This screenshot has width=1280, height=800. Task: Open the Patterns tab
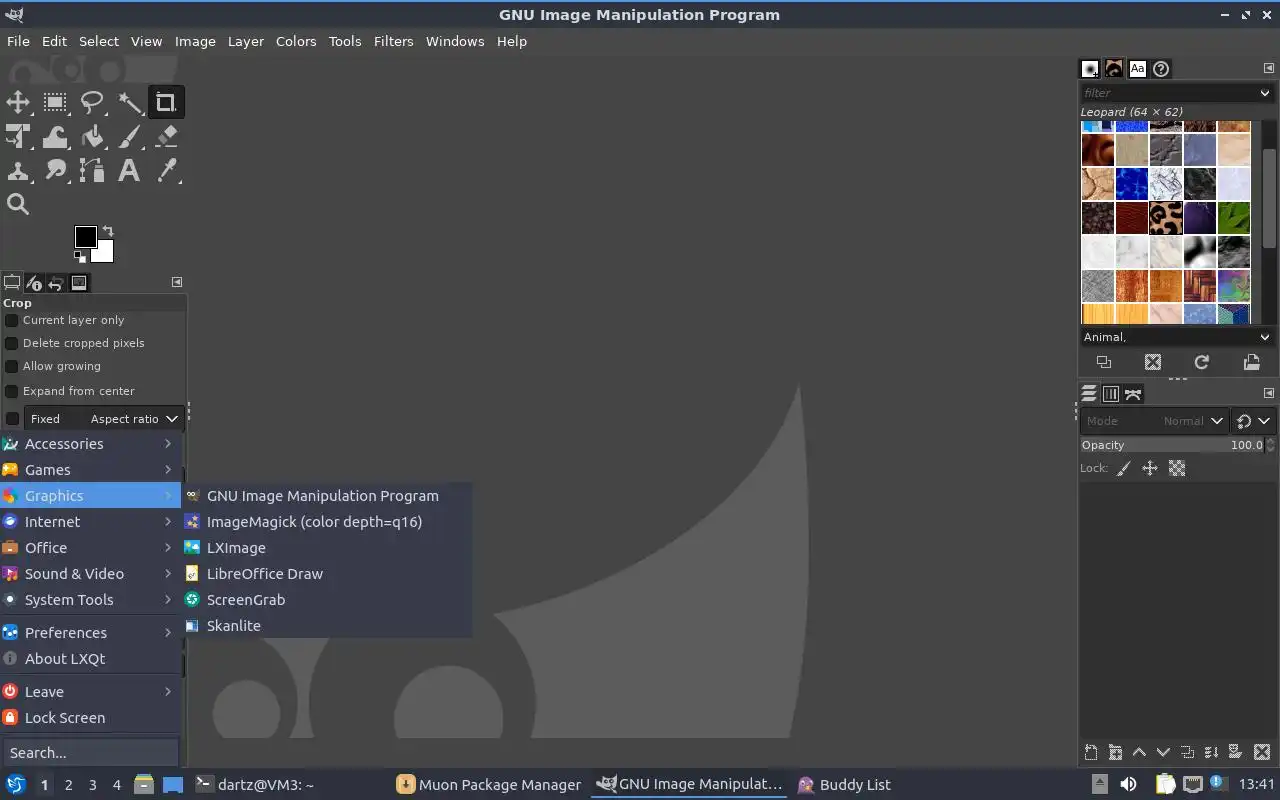click(x=1113, y=69)
